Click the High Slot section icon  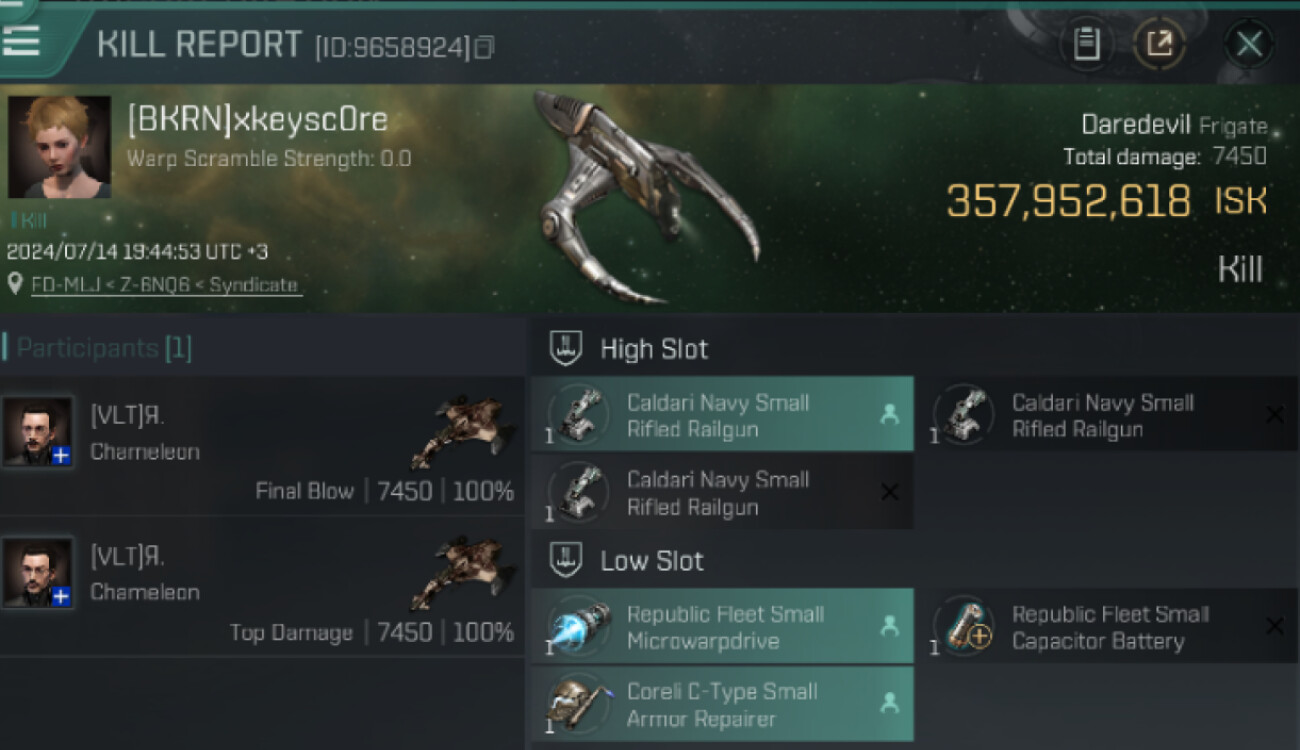(566, 348)
